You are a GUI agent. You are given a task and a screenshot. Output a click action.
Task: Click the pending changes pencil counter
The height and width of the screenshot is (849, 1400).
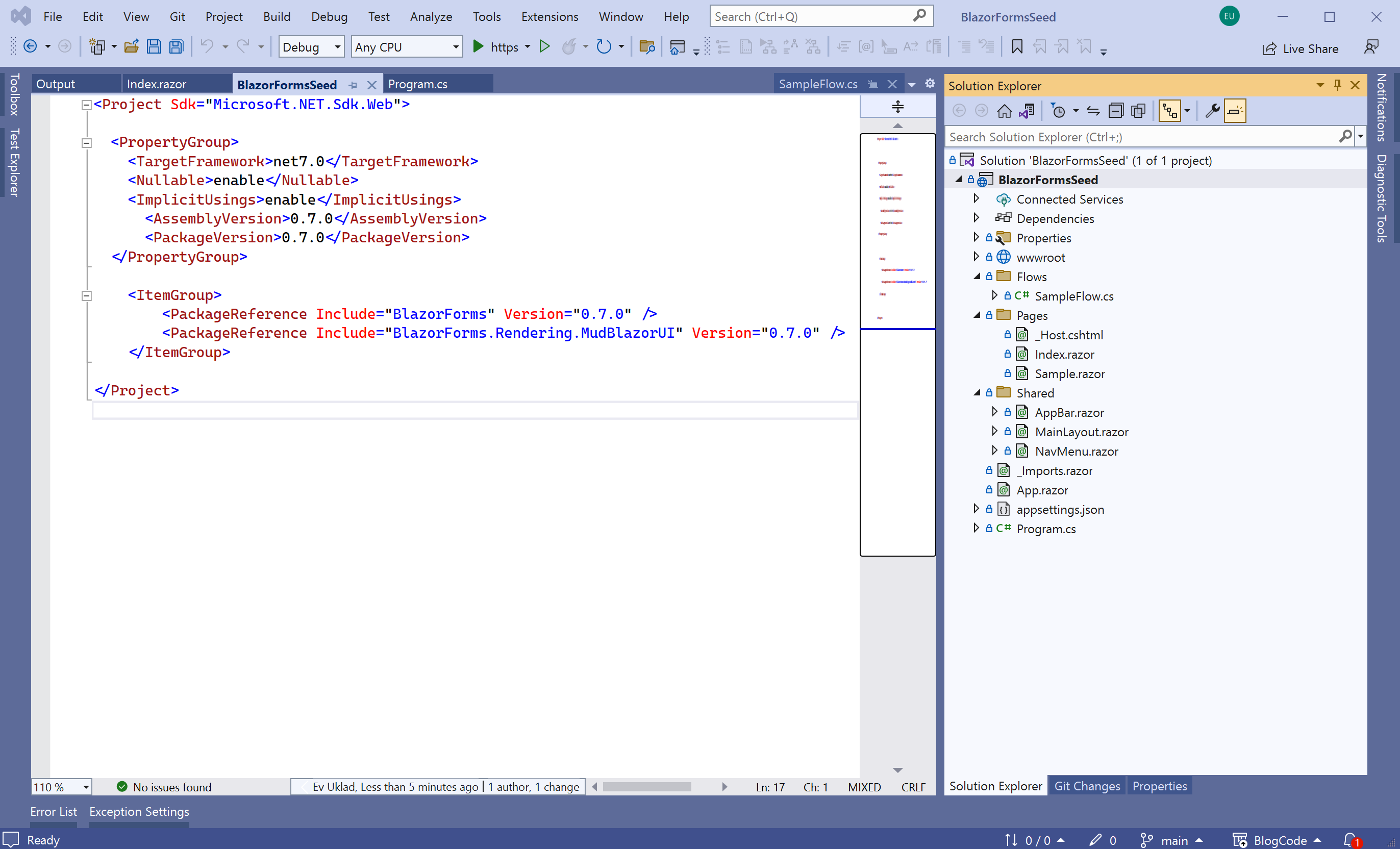tap(1102, 840)
